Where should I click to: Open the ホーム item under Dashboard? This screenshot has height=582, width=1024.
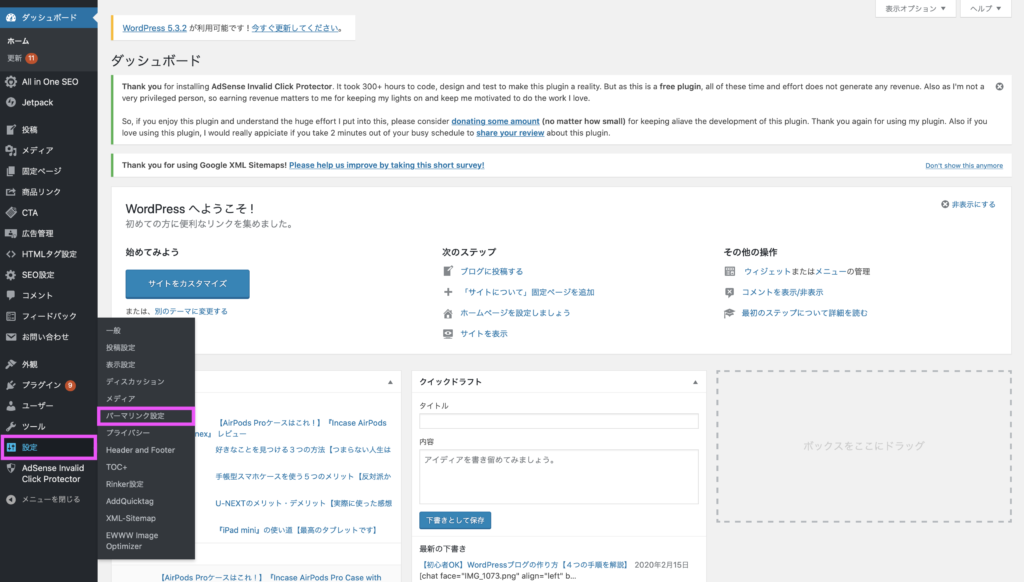tap(18, 41)
